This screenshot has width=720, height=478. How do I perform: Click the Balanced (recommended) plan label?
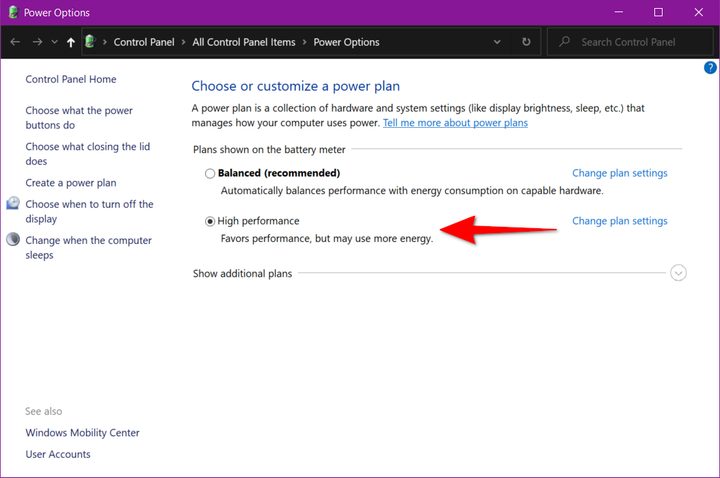tap(279, 173)
